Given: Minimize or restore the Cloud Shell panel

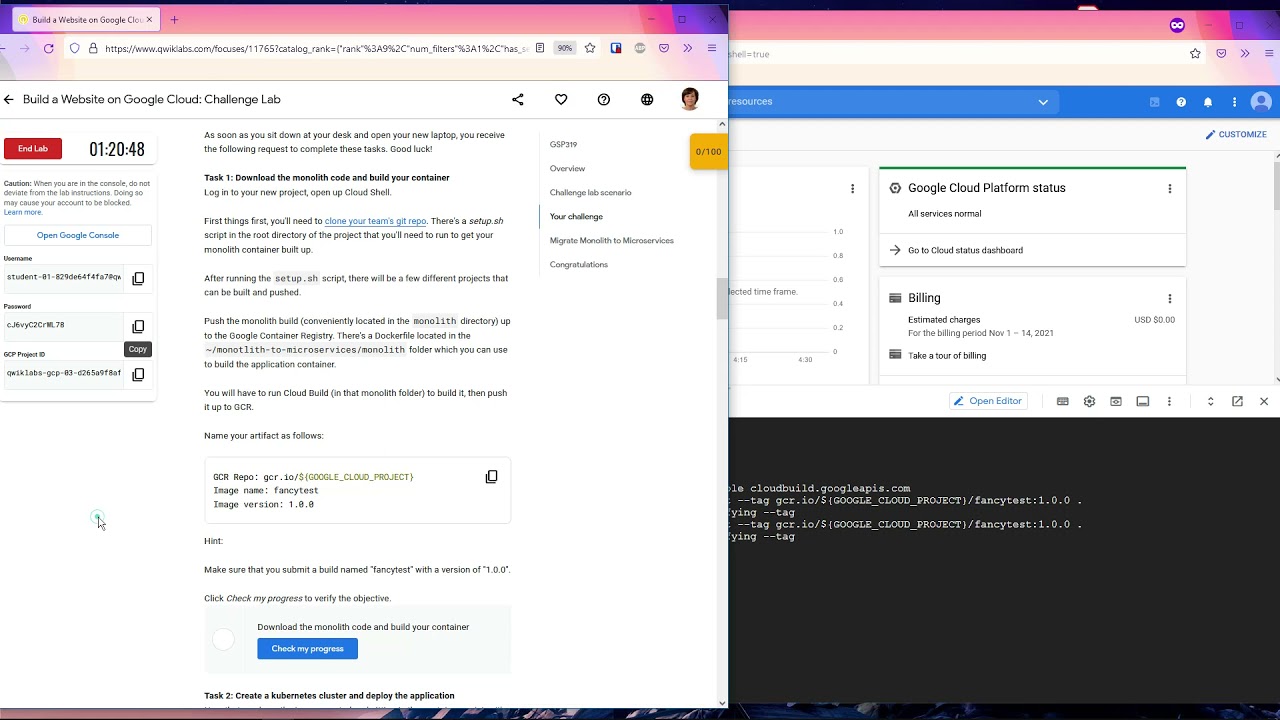Looking at the screenshot, I should pos(1210,401).
